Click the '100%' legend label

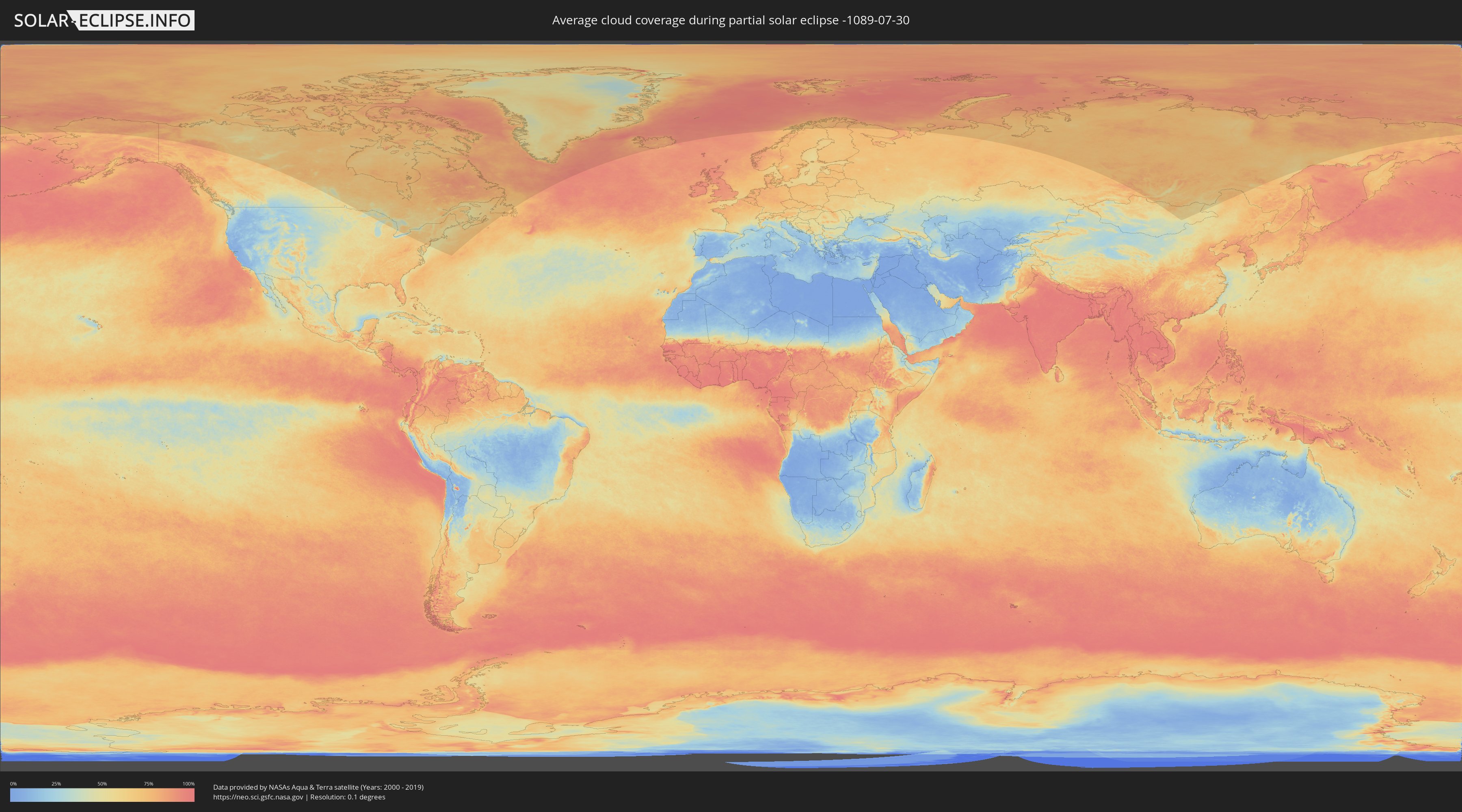pos(188,784)
